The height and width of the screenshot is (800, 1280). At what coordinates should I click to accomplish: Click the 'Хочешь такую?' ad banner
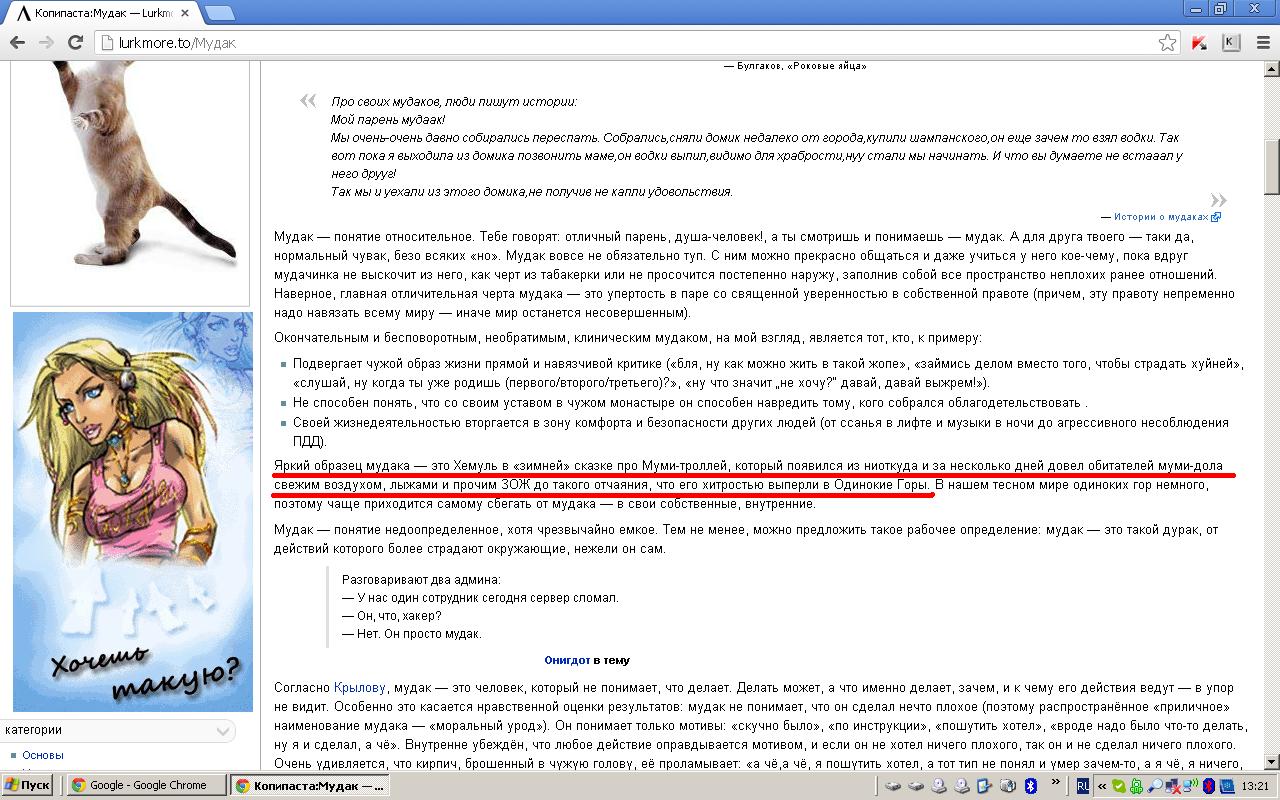[x=133, y=512]
